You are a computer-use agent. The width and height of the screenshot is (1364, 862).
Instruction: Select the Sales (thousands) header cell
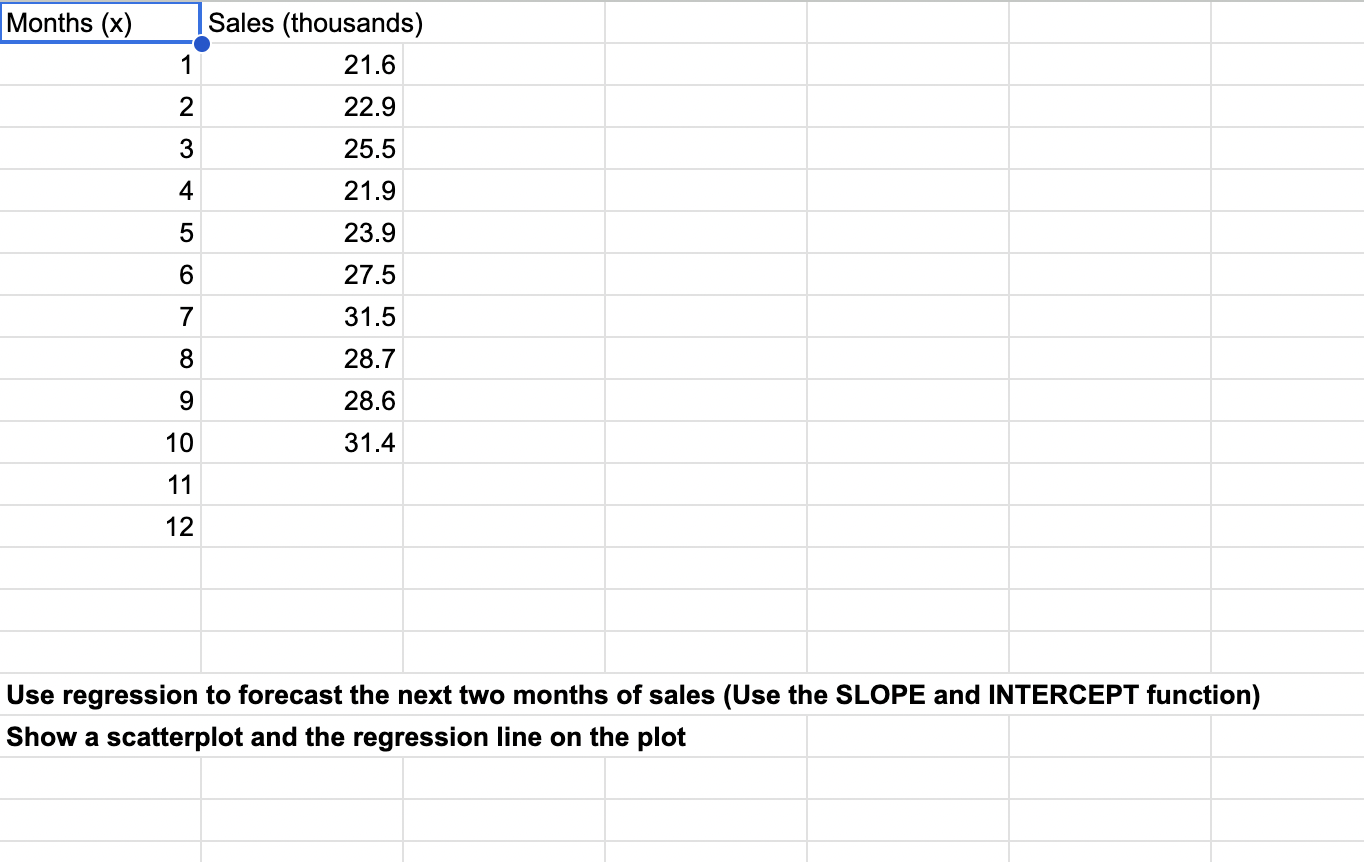300,22
